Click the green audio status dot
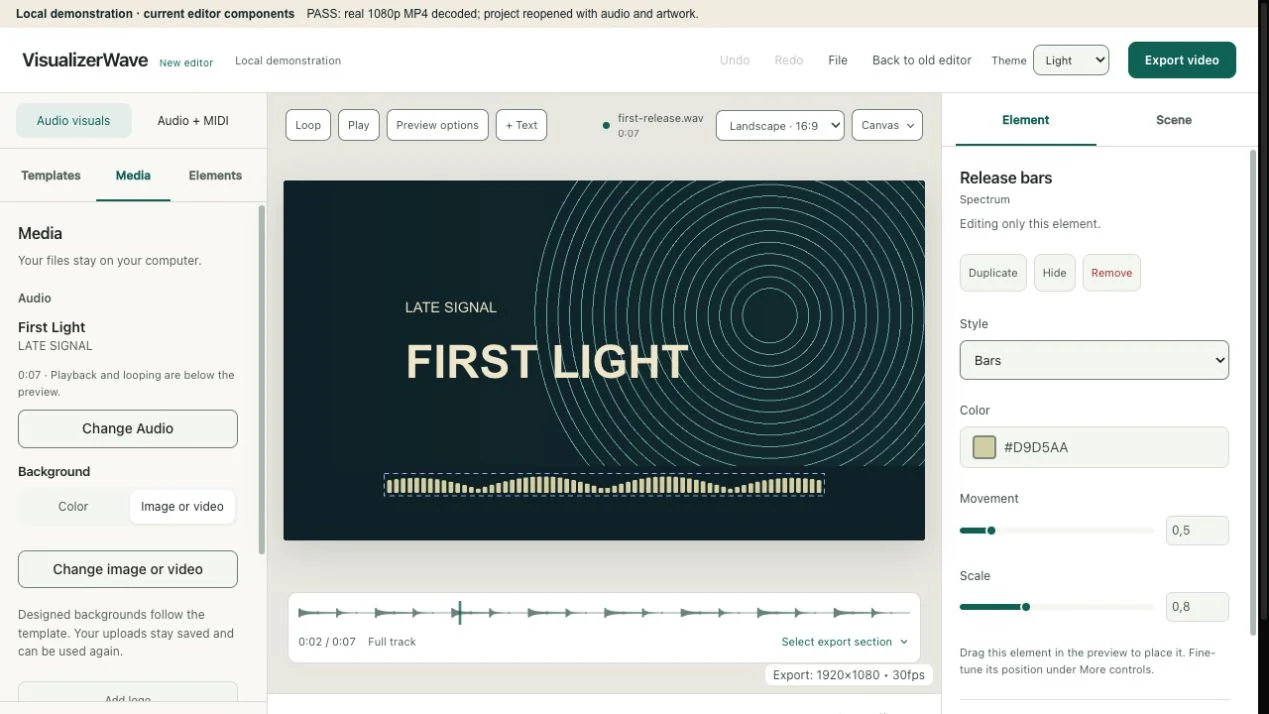The height and width of the screenshot is (714, 1269). pos(606,126)
